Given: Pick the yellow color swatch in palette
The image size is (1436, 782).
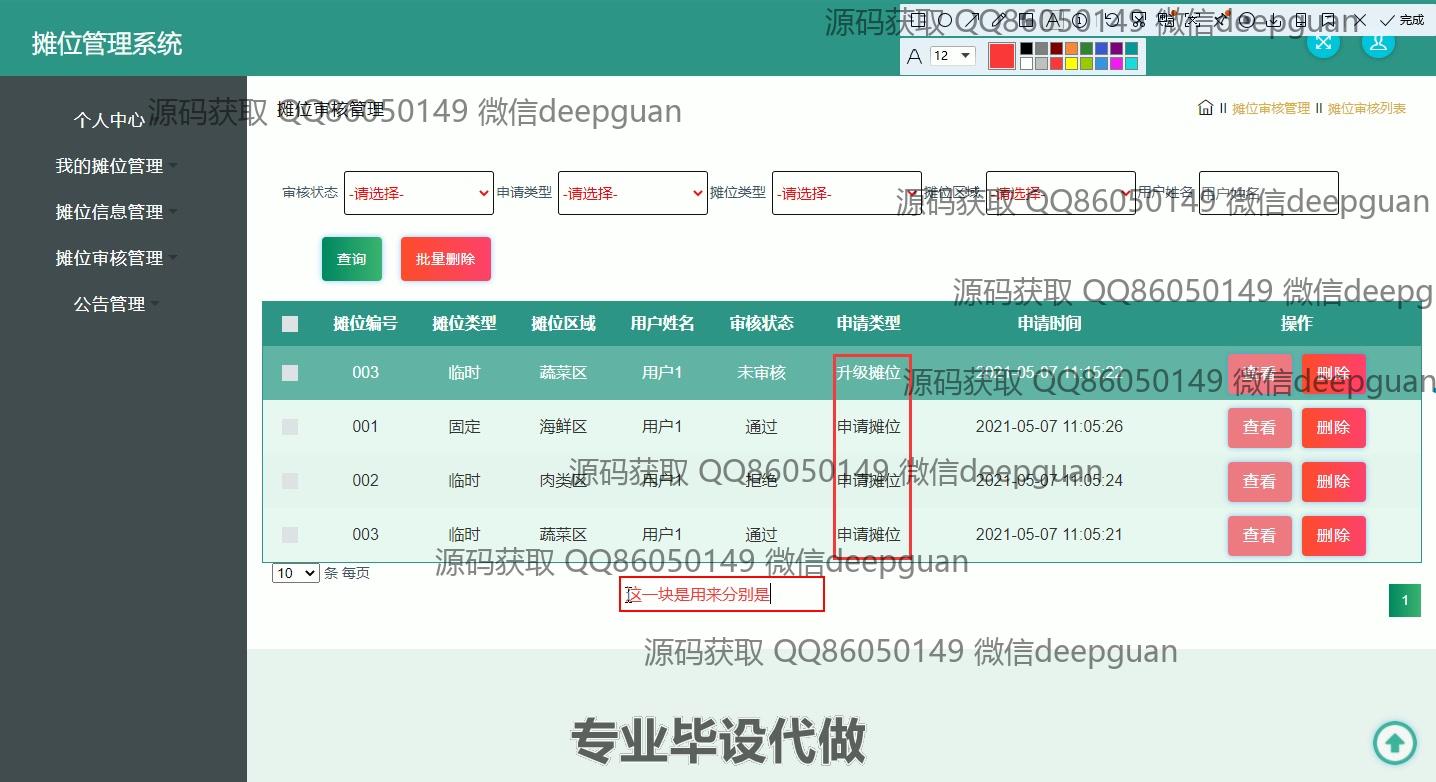Looking at the screenshot, I should point(1071,64).
